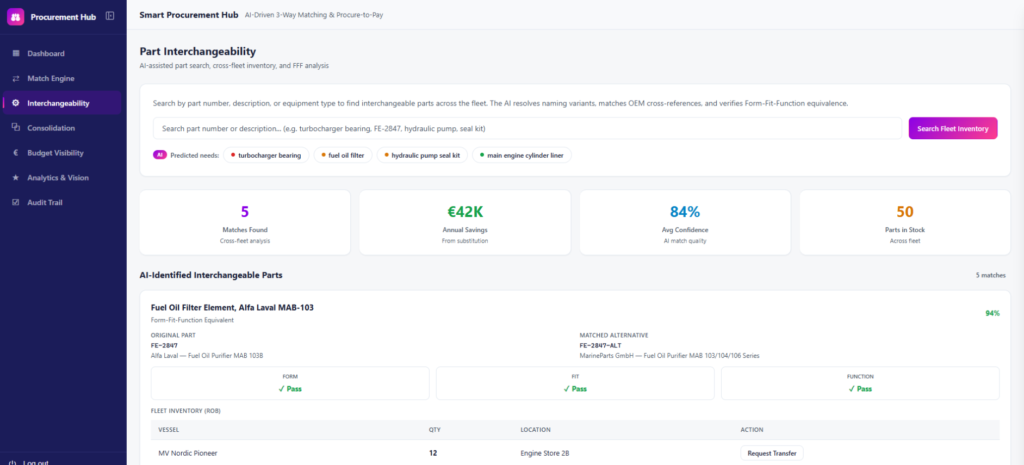Choose the hydraulic pump seal kit chip
This screenshot has width=1024, height=465.
click(423, 155)
